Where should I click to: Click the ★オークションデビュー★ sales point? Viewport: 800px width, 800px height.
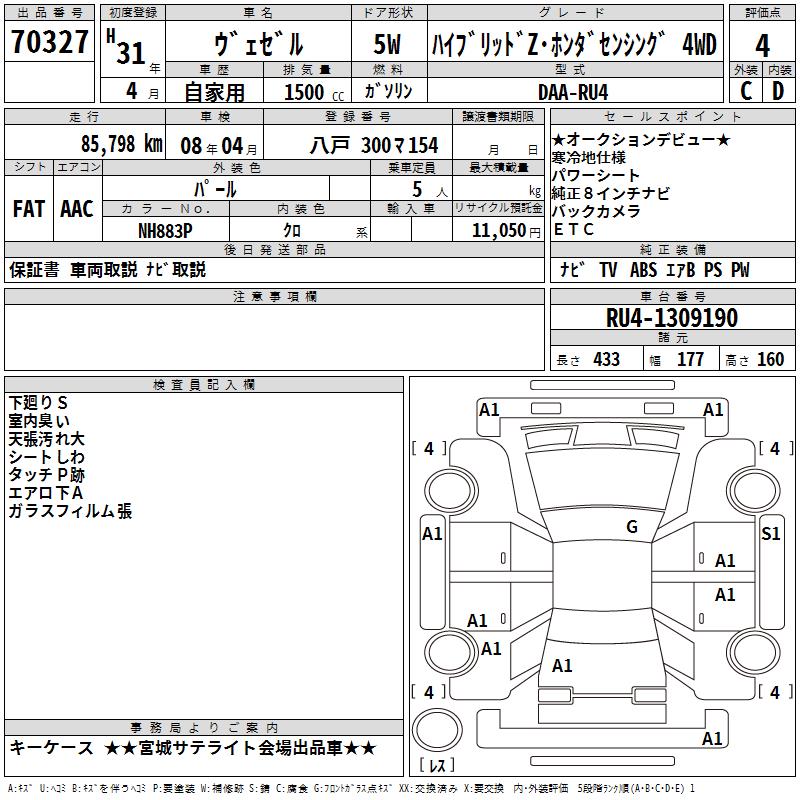point(641,139)
